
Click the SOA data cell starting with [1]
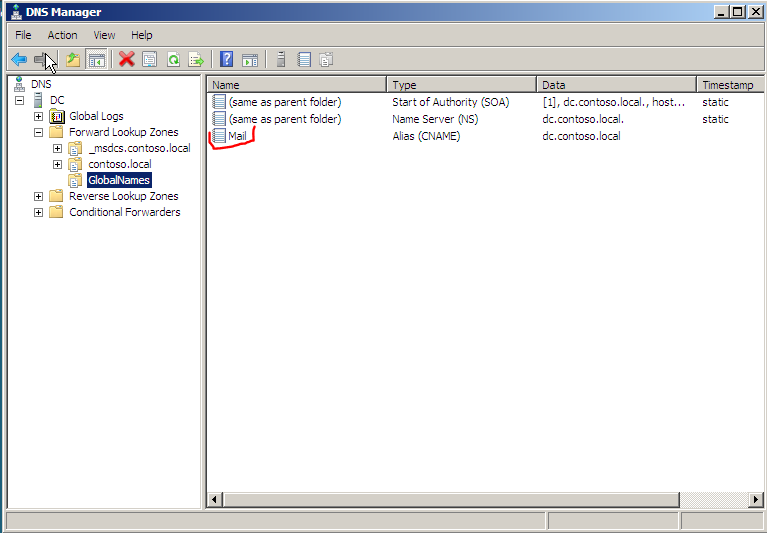[613, 102]
